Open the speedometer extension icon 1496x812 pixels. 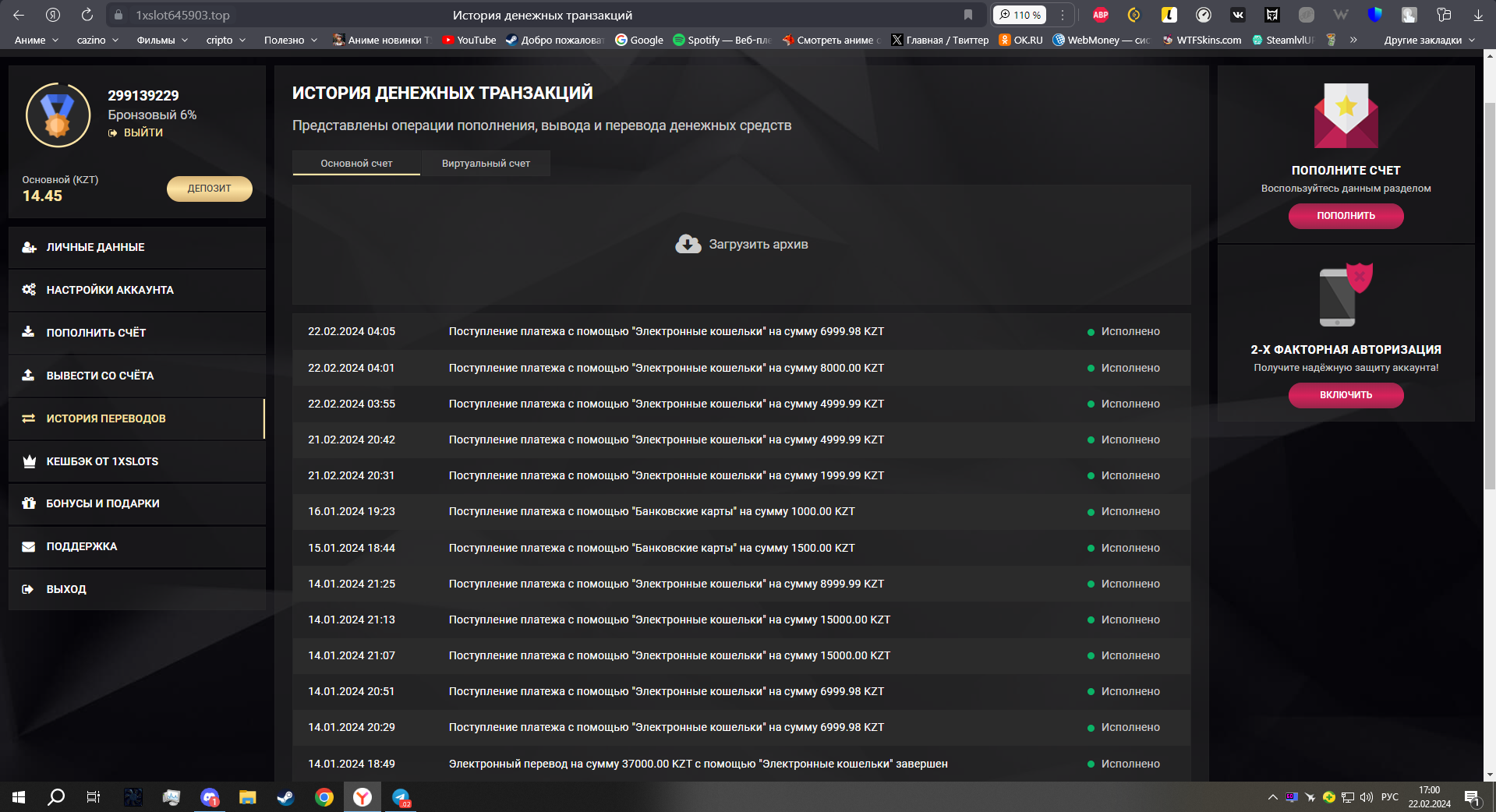pos(1204,15)
